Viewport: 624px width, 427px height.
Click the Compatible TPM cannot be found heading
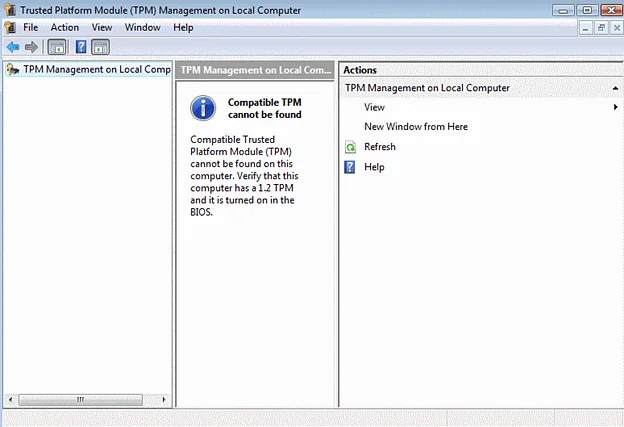[x=265, y=108]
